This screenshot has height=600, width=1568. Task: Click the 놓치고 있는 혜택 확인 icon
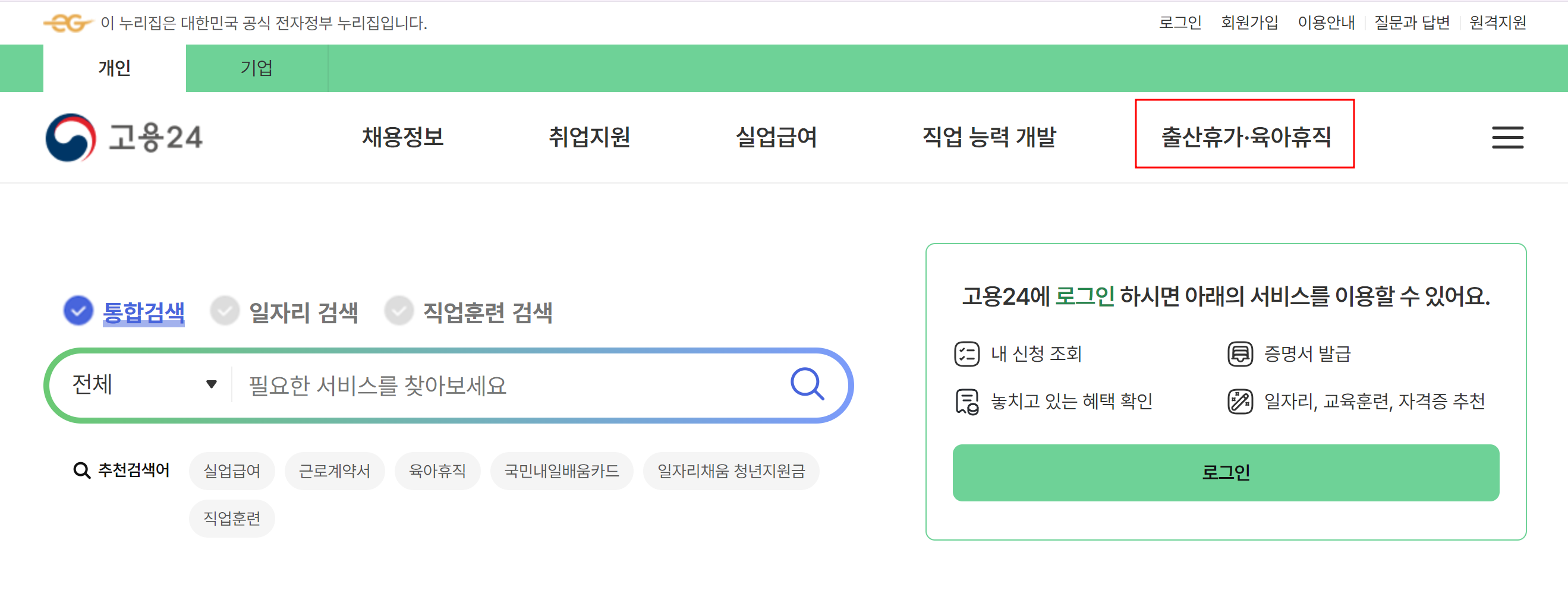[966, 402]
